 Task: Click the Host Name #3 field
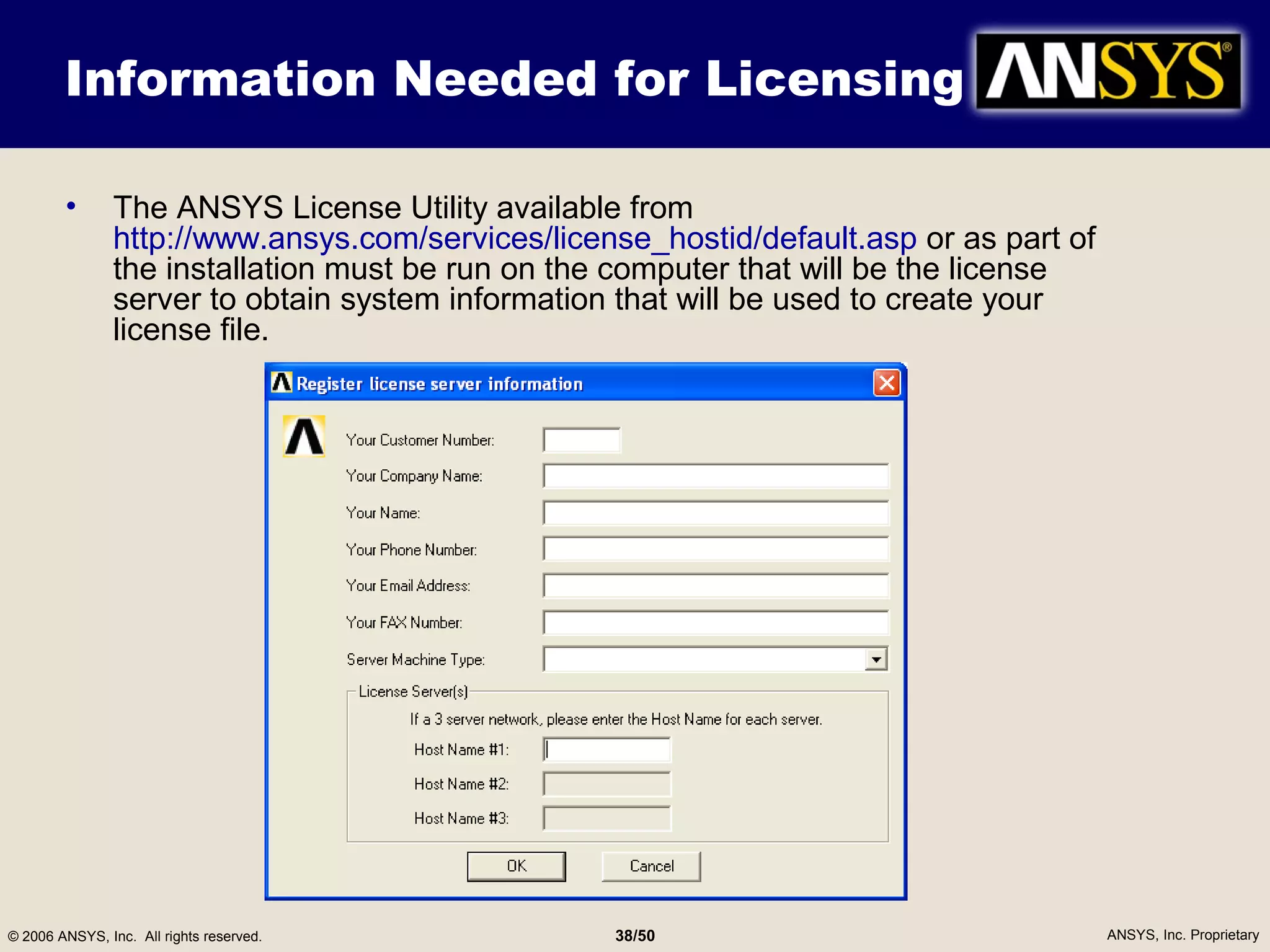coord(607,819)
